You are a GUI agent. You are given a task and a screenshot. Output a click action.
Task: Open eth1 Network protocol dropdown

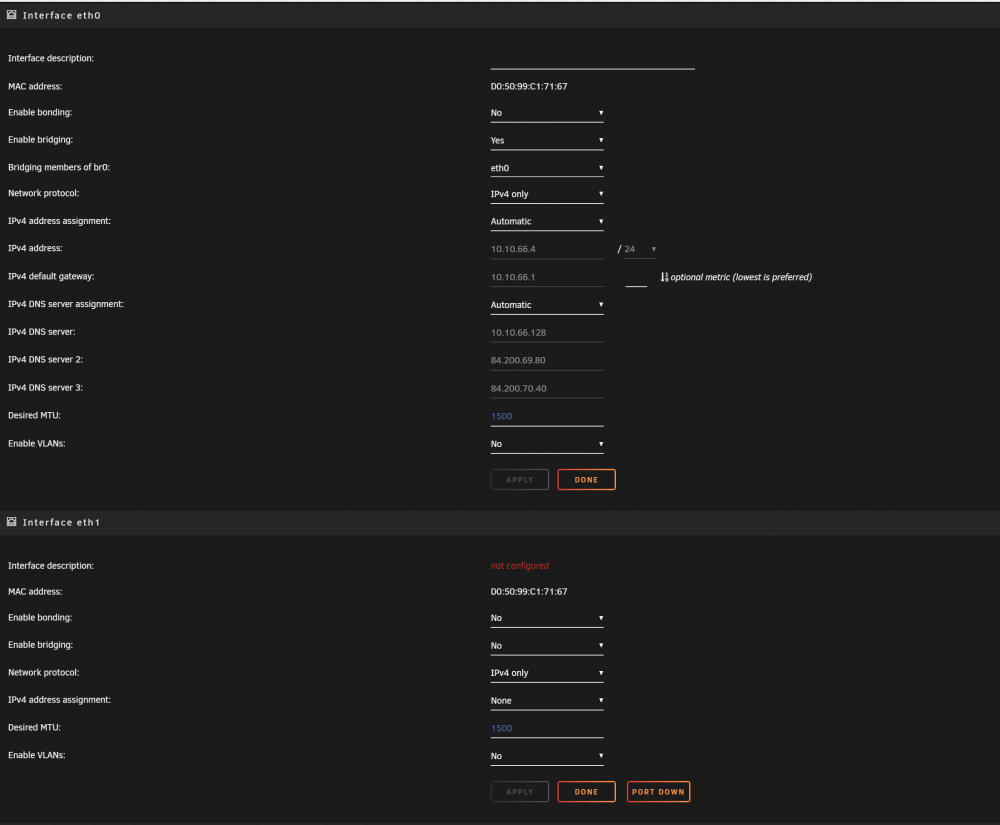[547, 673]
